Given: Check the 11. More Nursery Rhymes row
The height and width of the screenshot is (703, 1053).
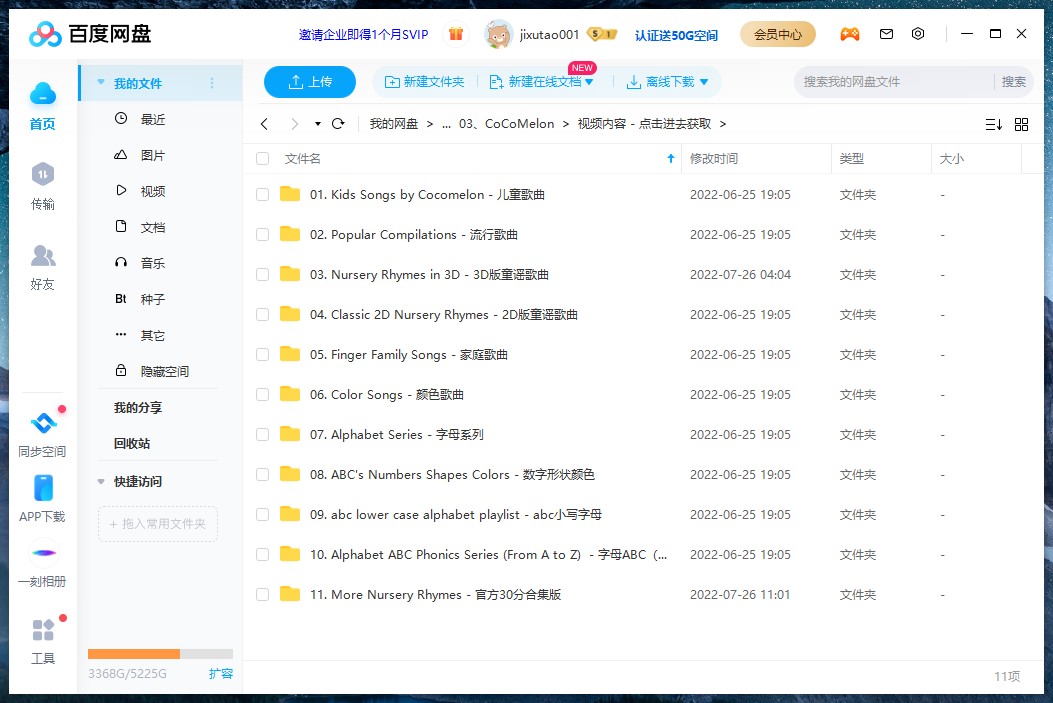Looking at the screenshot, I should [x=263, y=594].
